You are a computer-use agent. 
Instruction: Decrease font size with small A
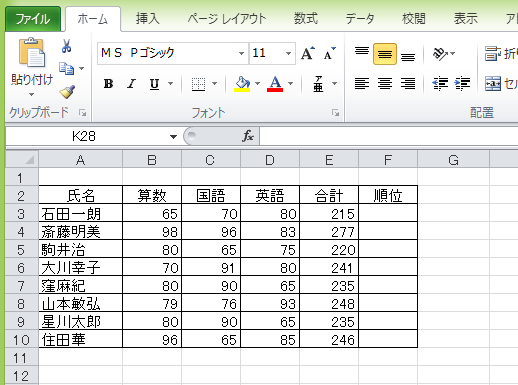[x=329, y=53]
